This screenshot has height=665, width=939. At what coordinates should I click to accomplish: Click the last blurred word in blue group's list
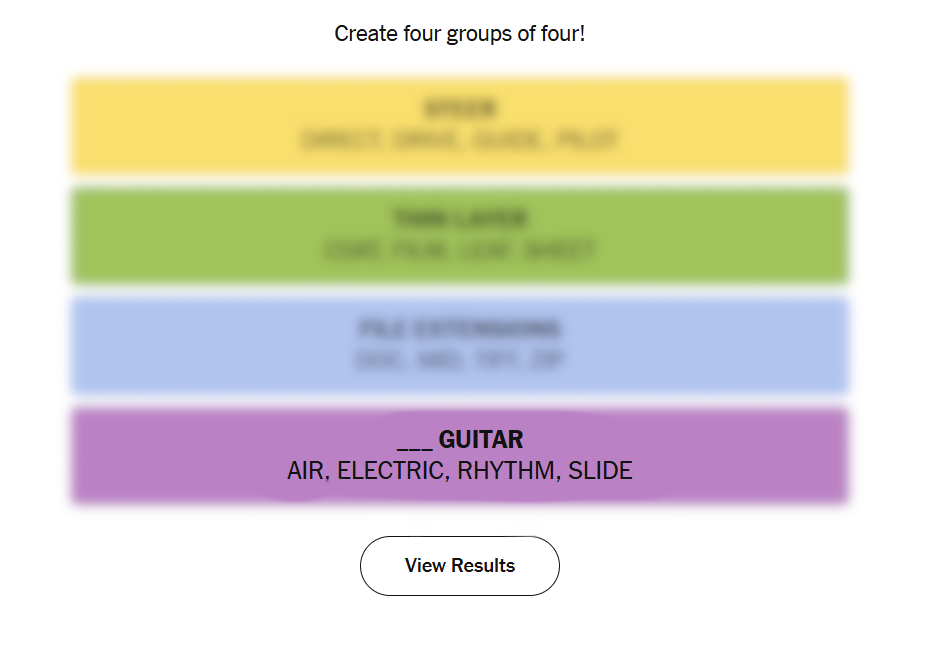click(550, 361)
